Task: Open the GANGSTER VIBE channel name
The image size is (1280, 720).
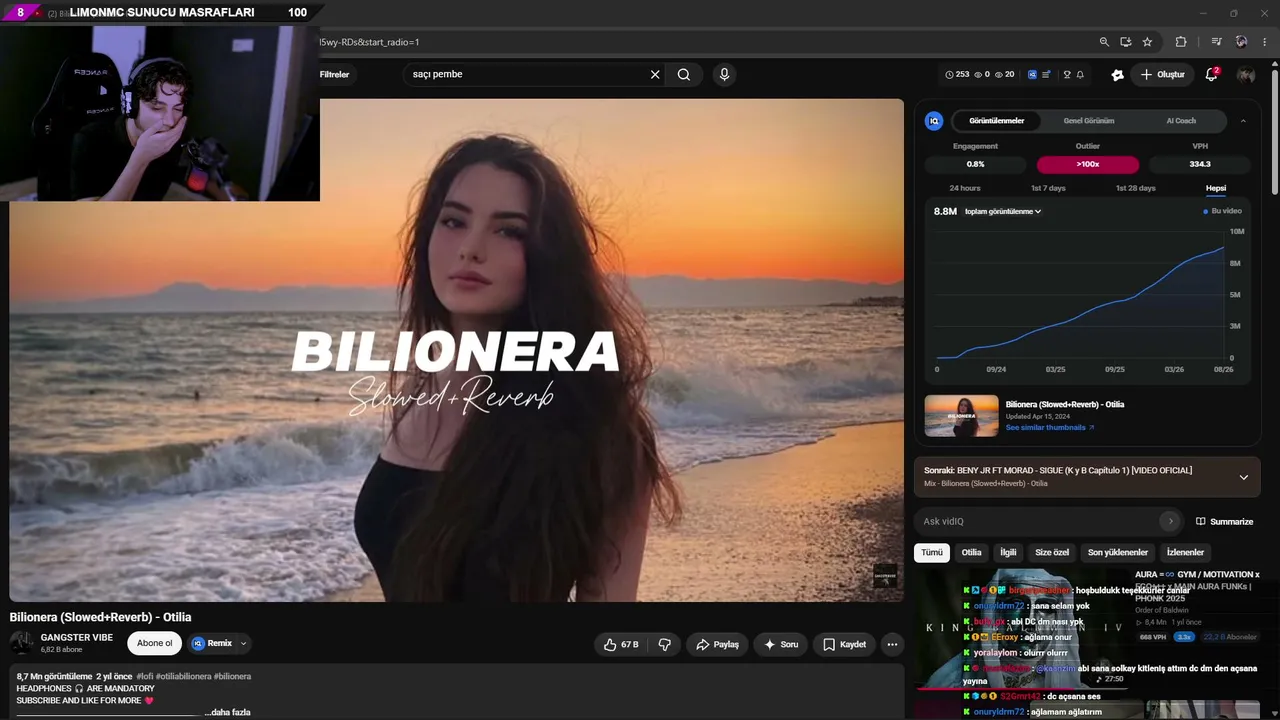Action: click(77, 637)
